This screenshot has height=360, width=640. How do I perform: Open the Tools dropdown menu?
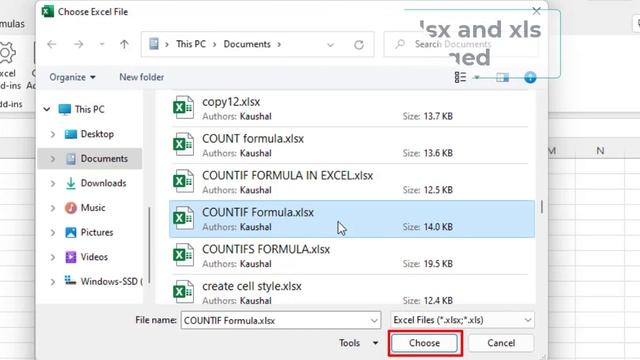point(358,343)
